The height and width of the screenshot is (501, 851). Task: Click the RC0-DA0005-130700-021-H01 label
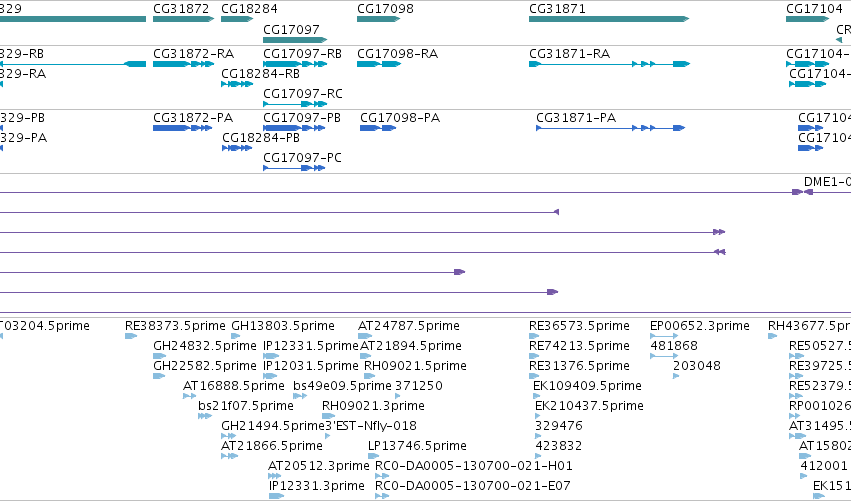(x=474, y=466)
